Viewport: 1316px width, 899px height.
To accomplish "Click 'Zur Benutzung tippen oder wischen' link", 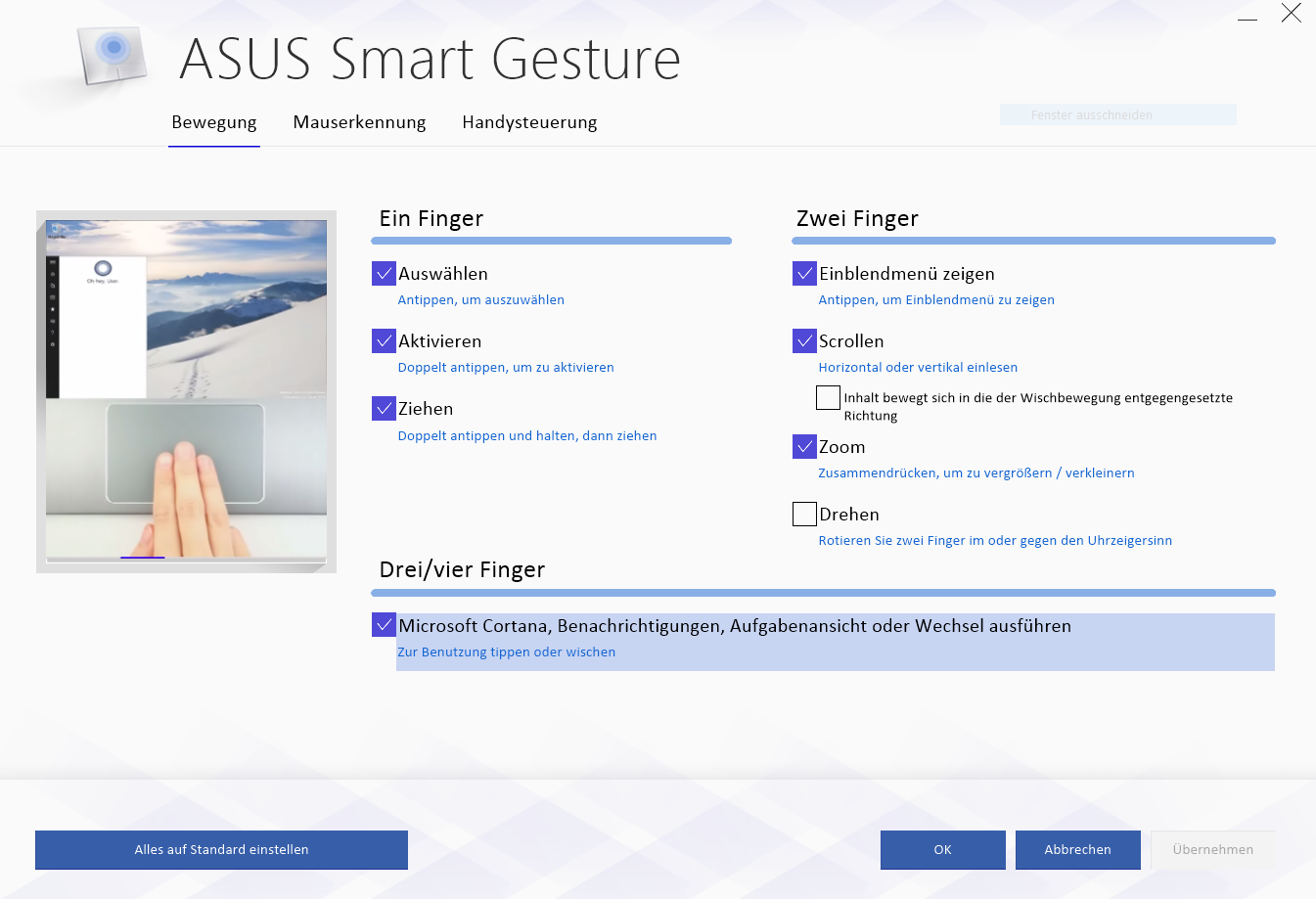I will 506,652.
